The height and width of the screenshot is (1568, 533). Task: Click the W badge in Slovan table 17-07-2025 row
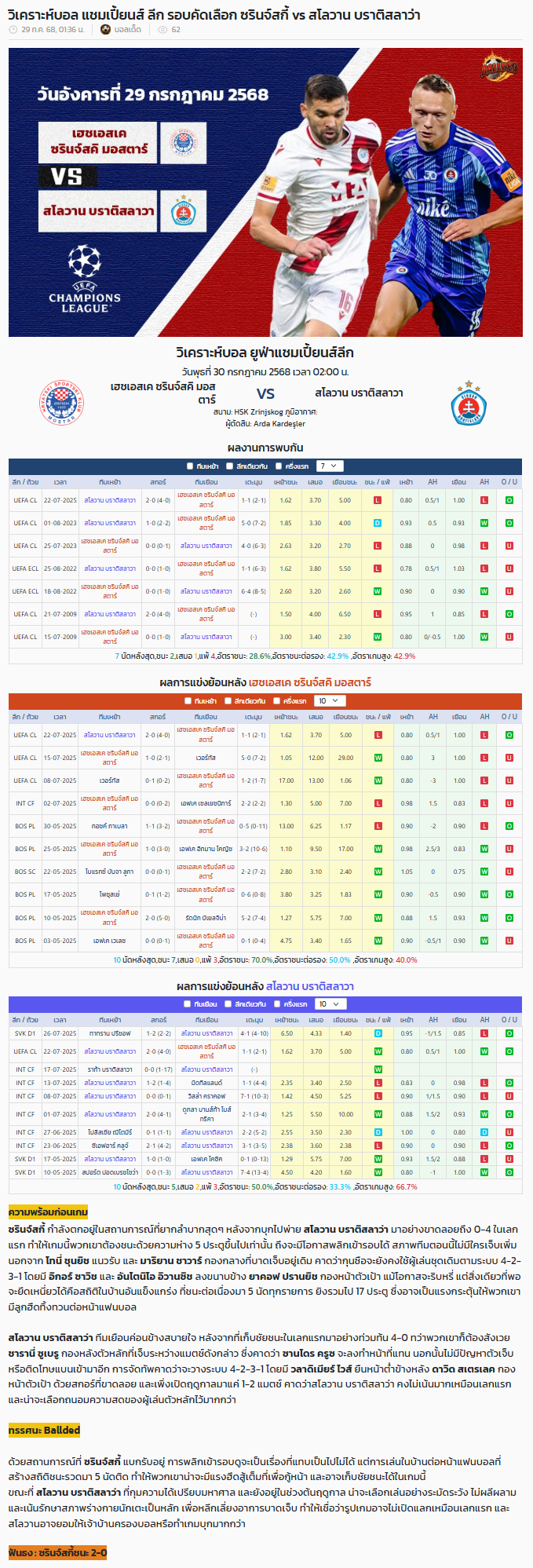[x=378, y=1069]
